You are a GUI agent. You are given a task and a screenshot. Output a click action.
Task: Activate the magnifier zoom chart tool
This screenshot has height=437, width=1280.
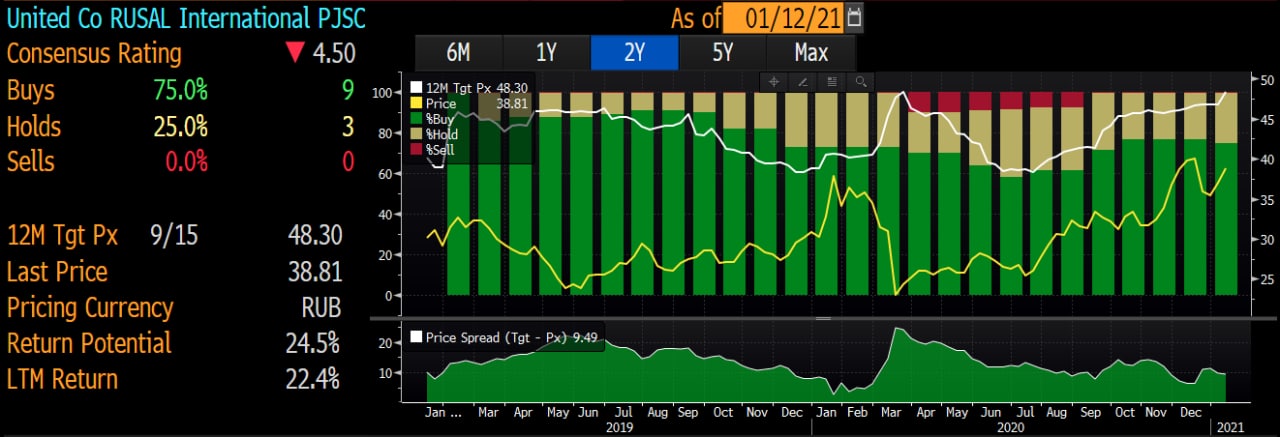pyautogui.click(x=859, y=82)
